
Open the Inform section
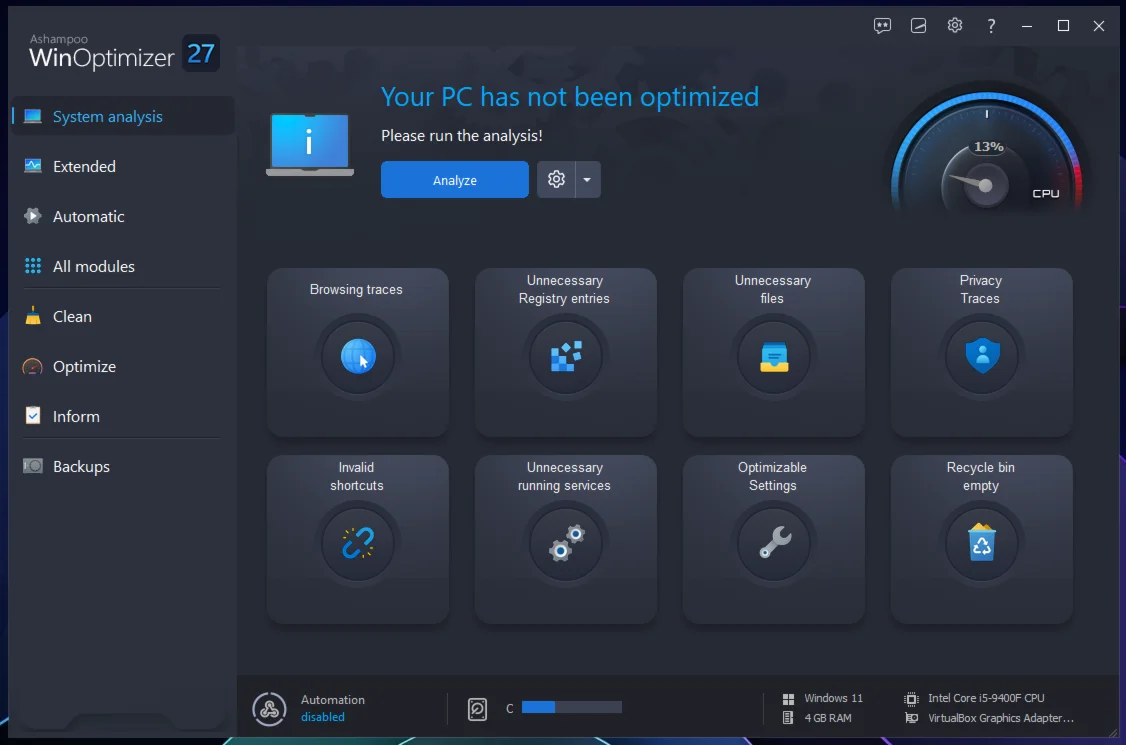[x=123, y=416]
